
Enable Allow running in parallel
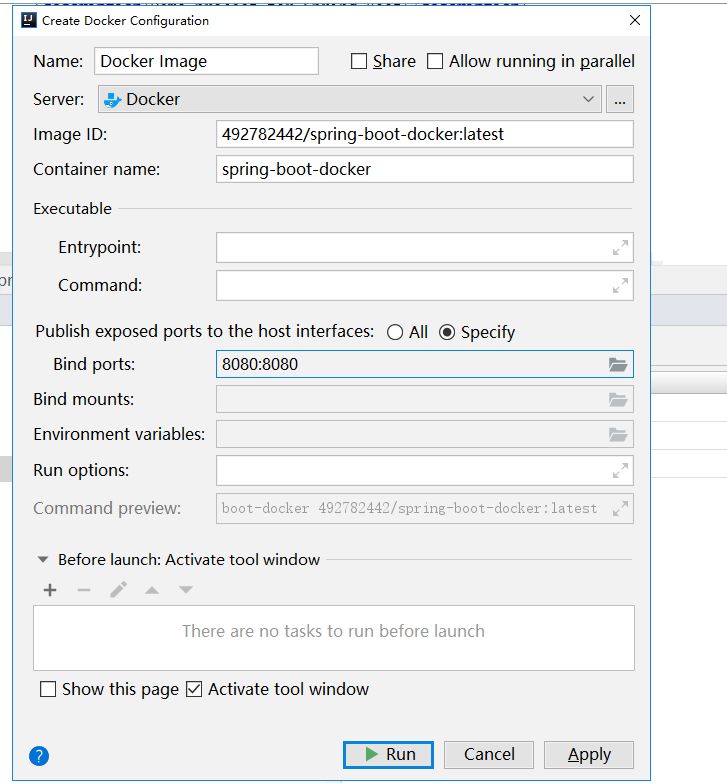[435, 61]
